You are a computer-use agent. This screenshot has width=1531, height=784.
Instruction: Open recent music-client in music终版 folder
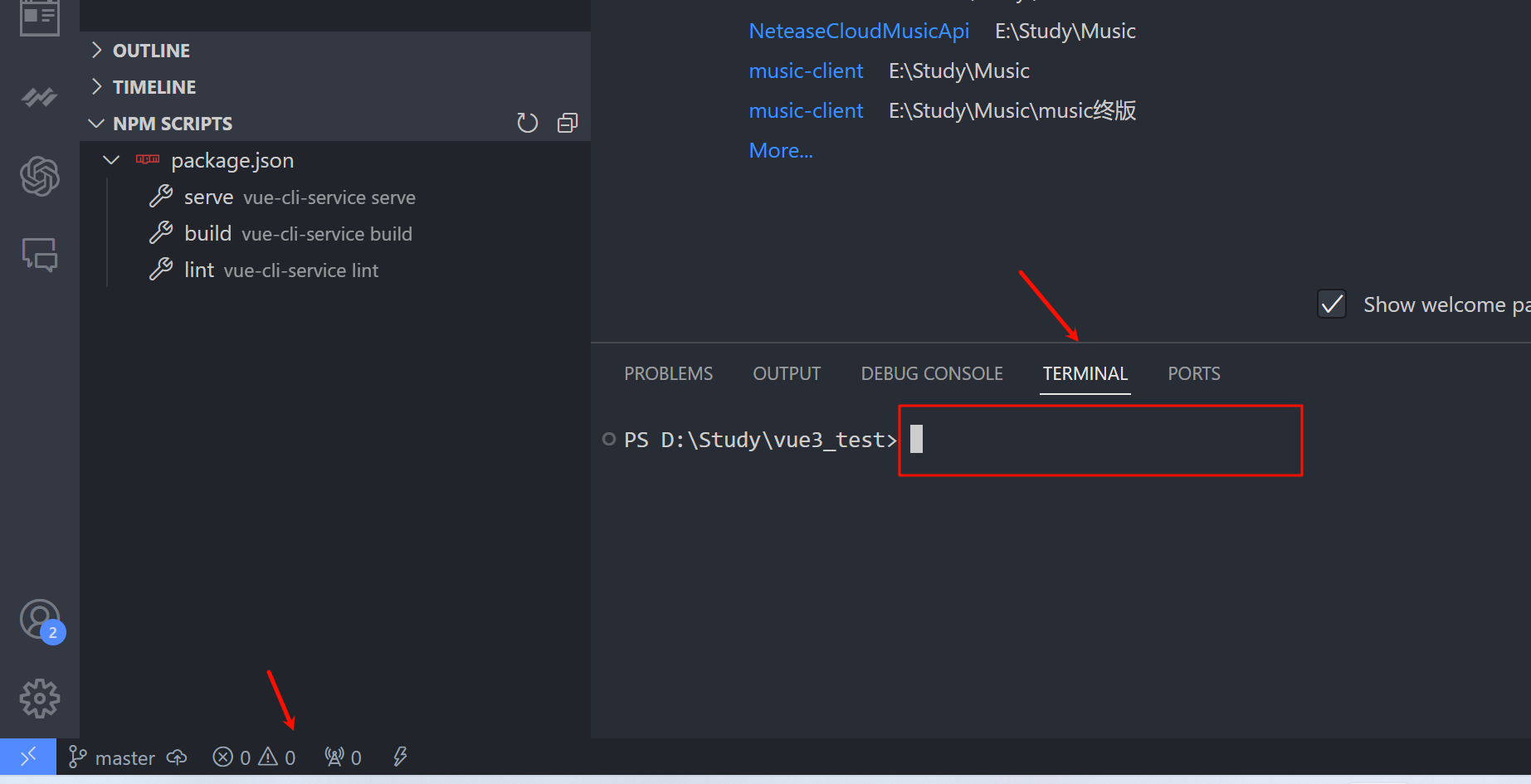click(x=806, y=110)
